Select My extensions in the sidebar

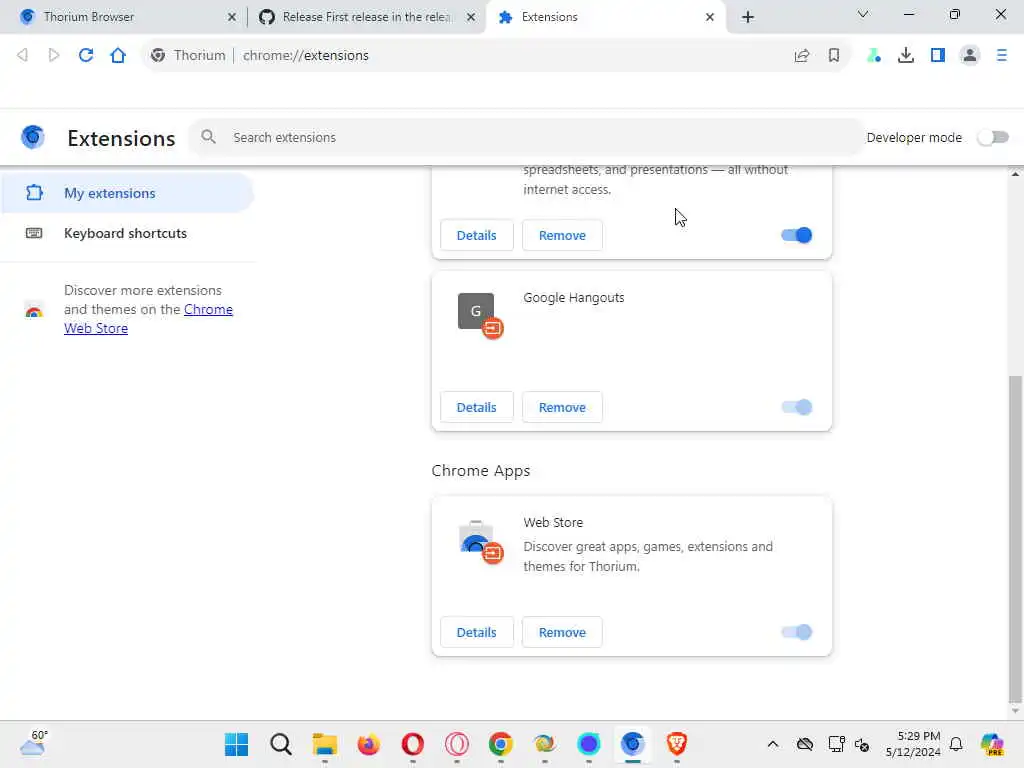click(127, 193)
